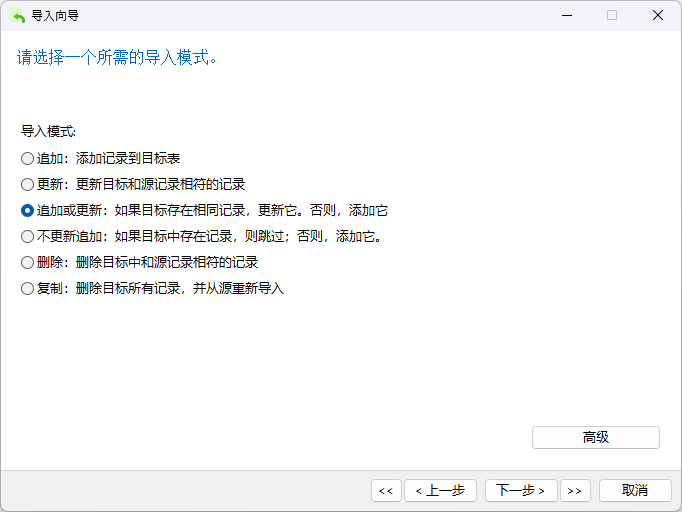Go back with 上一步 button

tap(440, 490)
